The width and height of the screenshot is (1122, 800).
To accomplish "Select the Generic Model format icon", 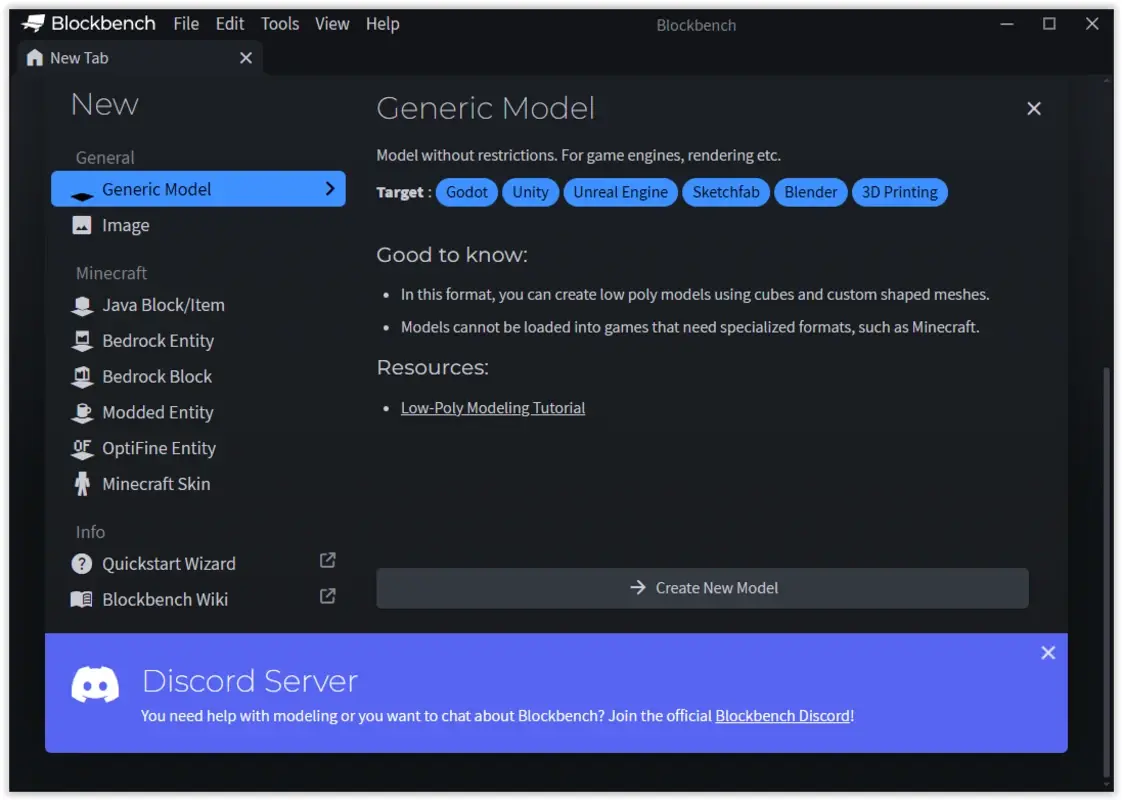I will point(82,189).
